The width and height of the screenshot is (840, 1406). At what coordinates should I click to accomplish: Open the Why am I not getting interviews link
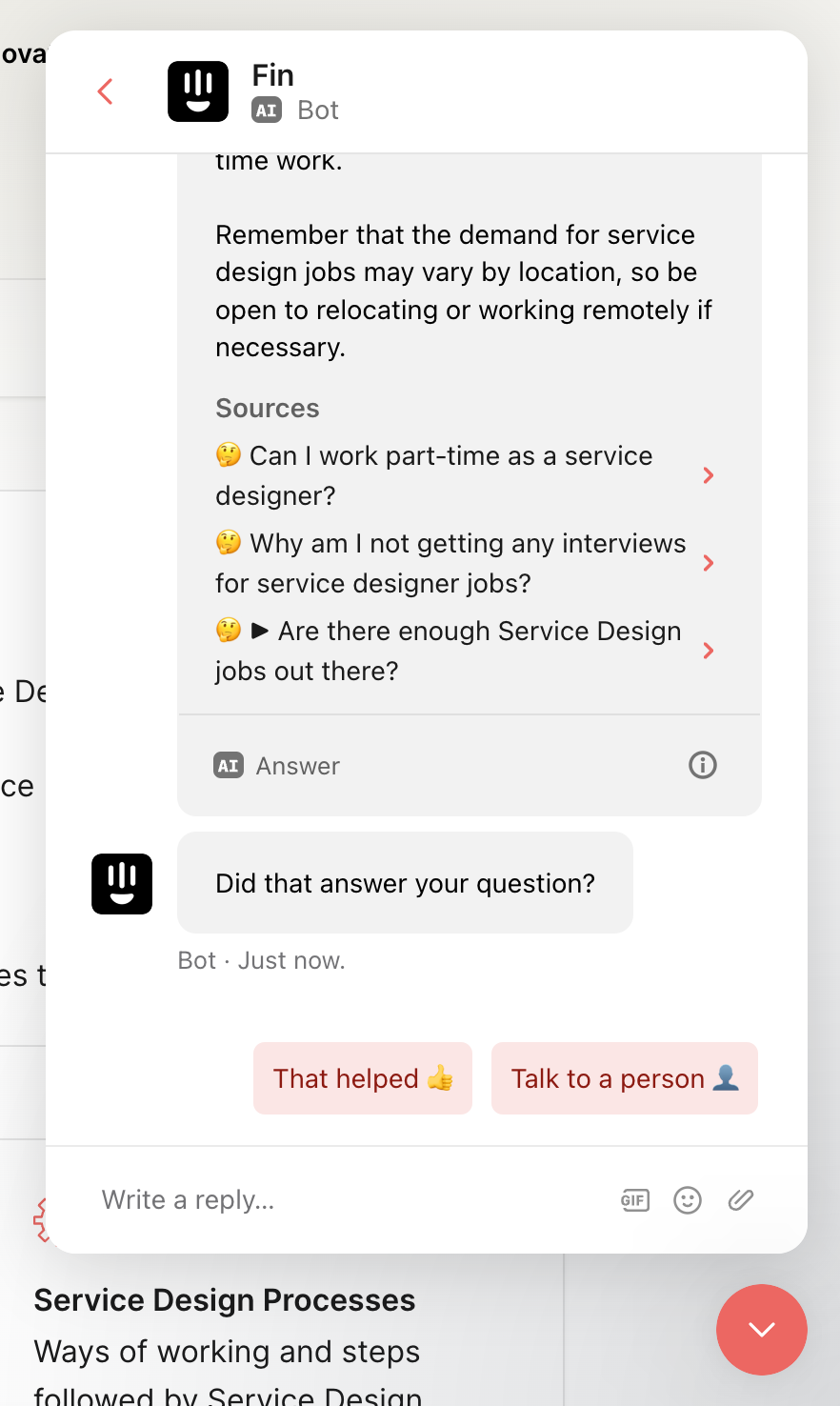pyautogui.click(x=450, y=563)
